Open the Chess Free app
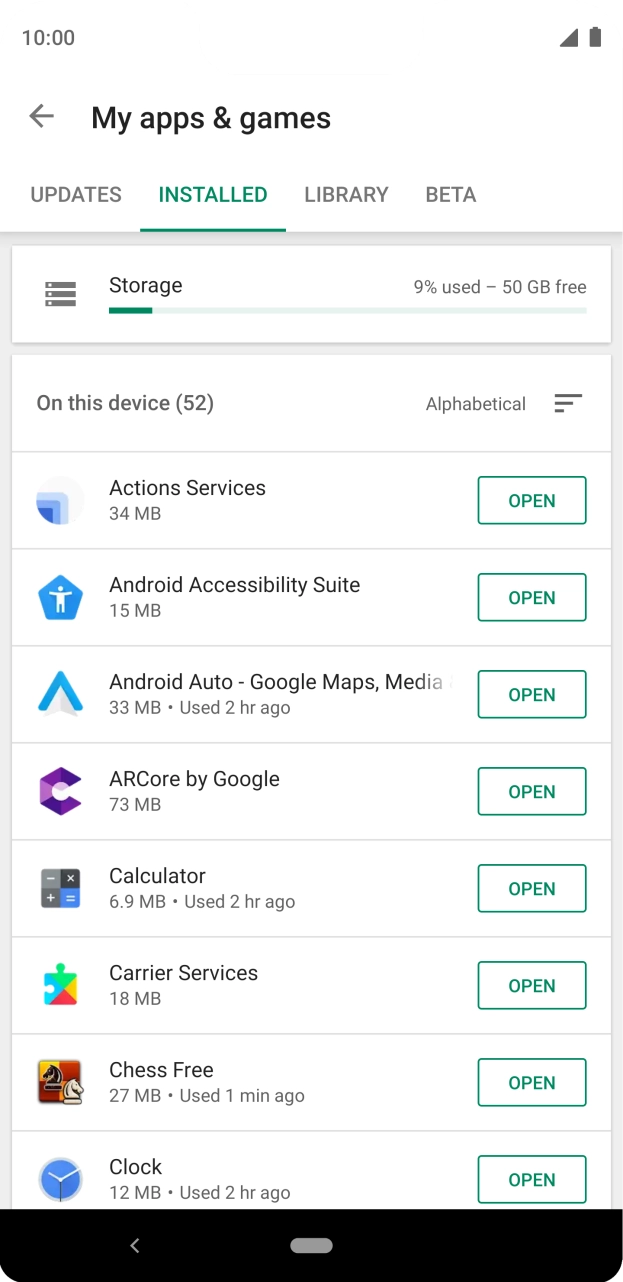623x1282 pixels. tap(531, 1082)
